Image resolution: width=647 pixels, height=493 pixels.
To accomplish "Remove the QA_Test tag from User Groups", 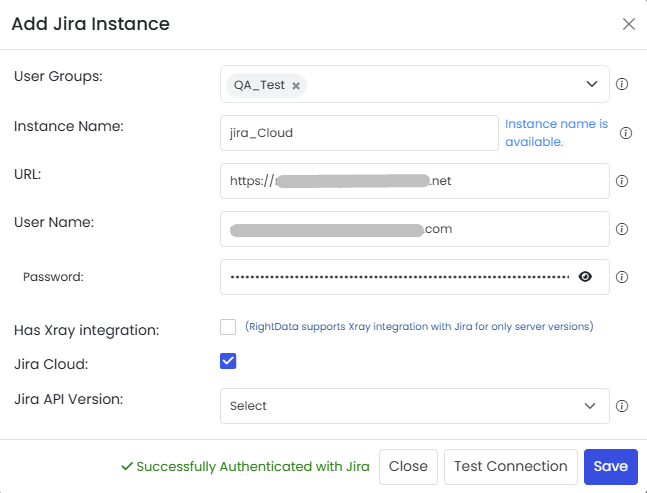I will [296, 86].
